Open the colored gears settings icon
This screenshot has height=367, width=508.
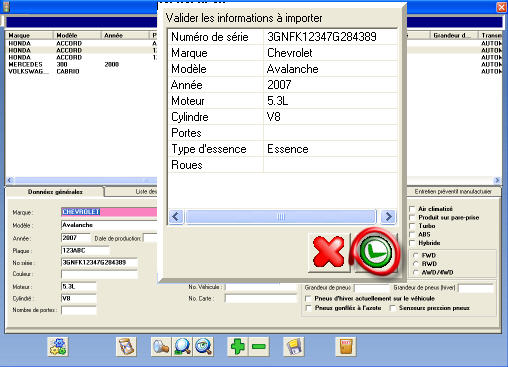58,347
